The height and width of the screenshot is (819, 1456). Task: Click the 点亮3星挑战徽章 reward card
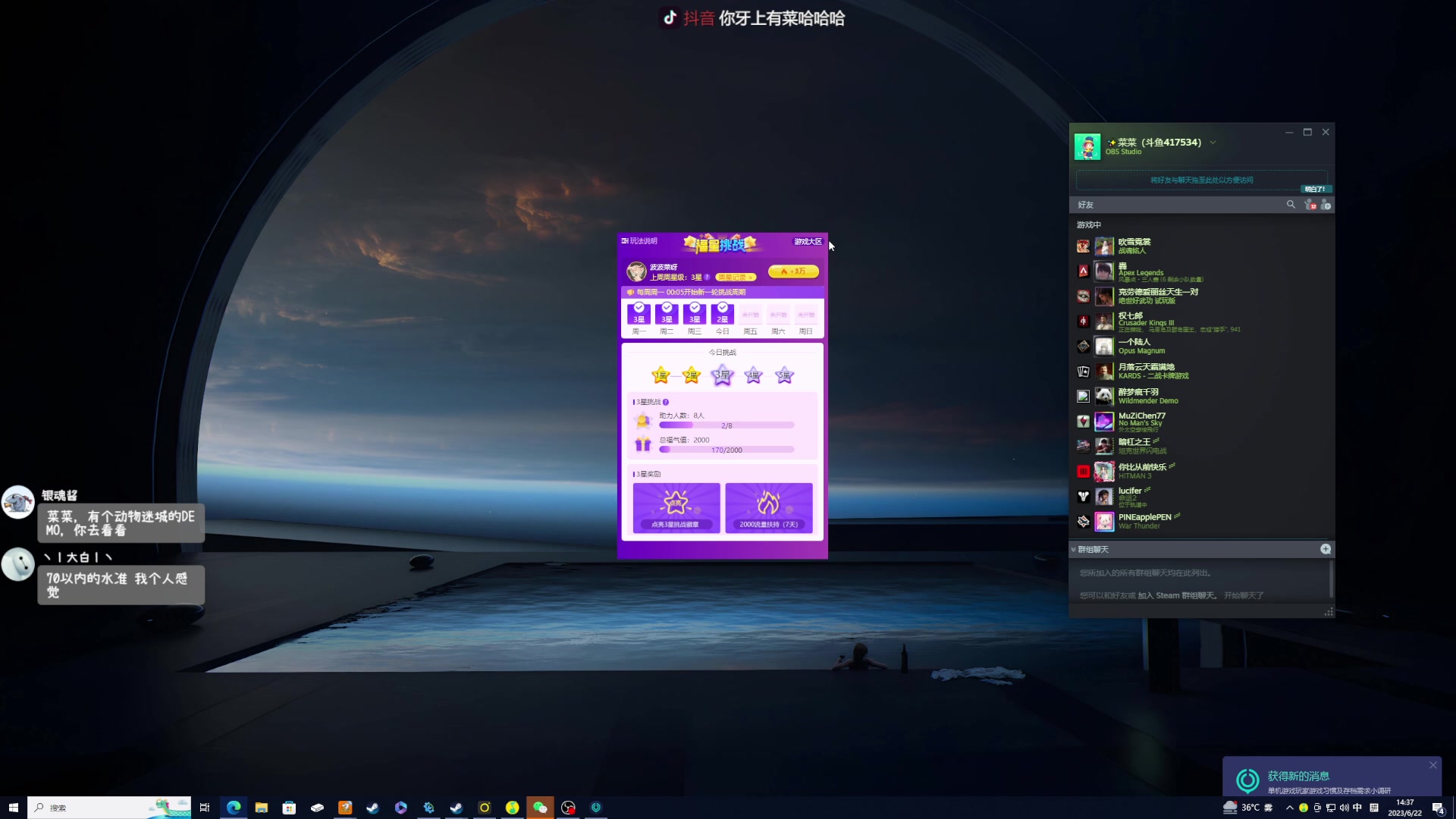[676, 507]
